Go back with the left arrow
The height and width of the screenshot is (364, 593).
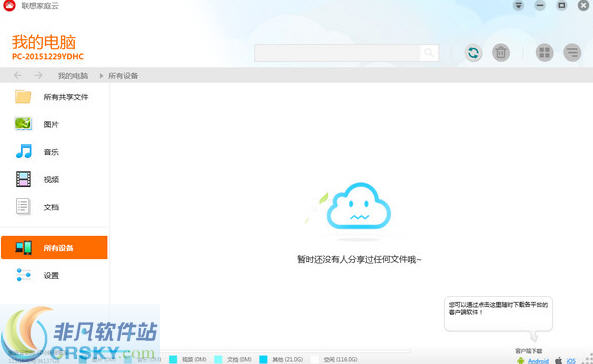(x=17, y=76)
